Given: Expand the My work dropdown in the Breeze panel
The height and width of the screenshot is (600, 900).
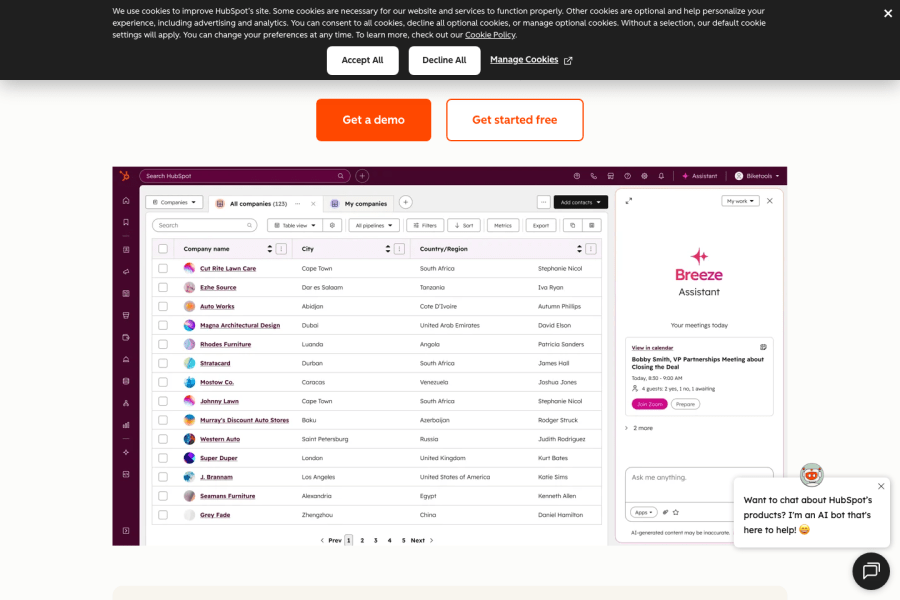Looking at the screenshot, I should [740, 200].
